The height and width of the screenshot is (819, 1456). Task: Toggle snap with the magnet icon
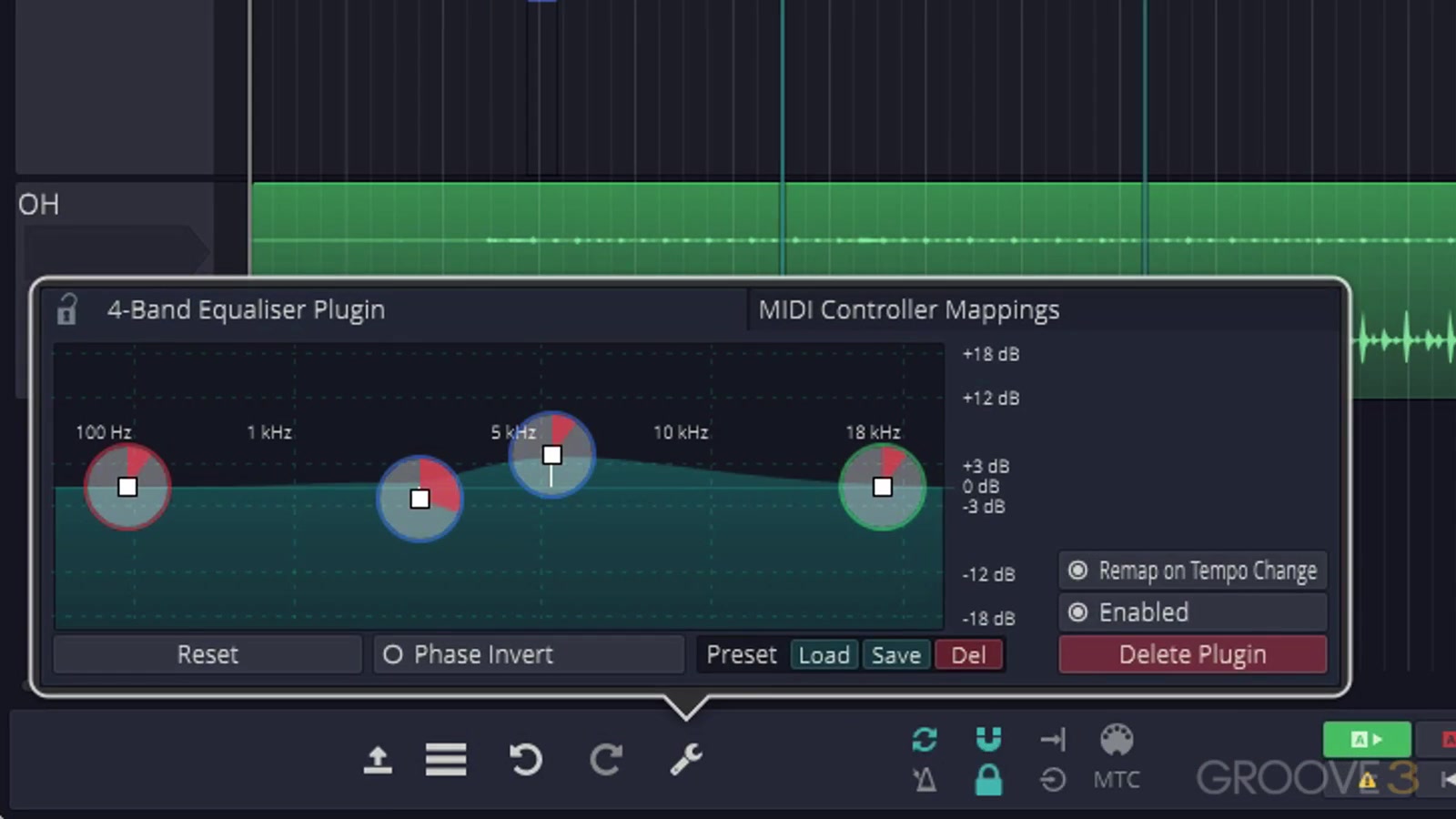click(988, 739)
